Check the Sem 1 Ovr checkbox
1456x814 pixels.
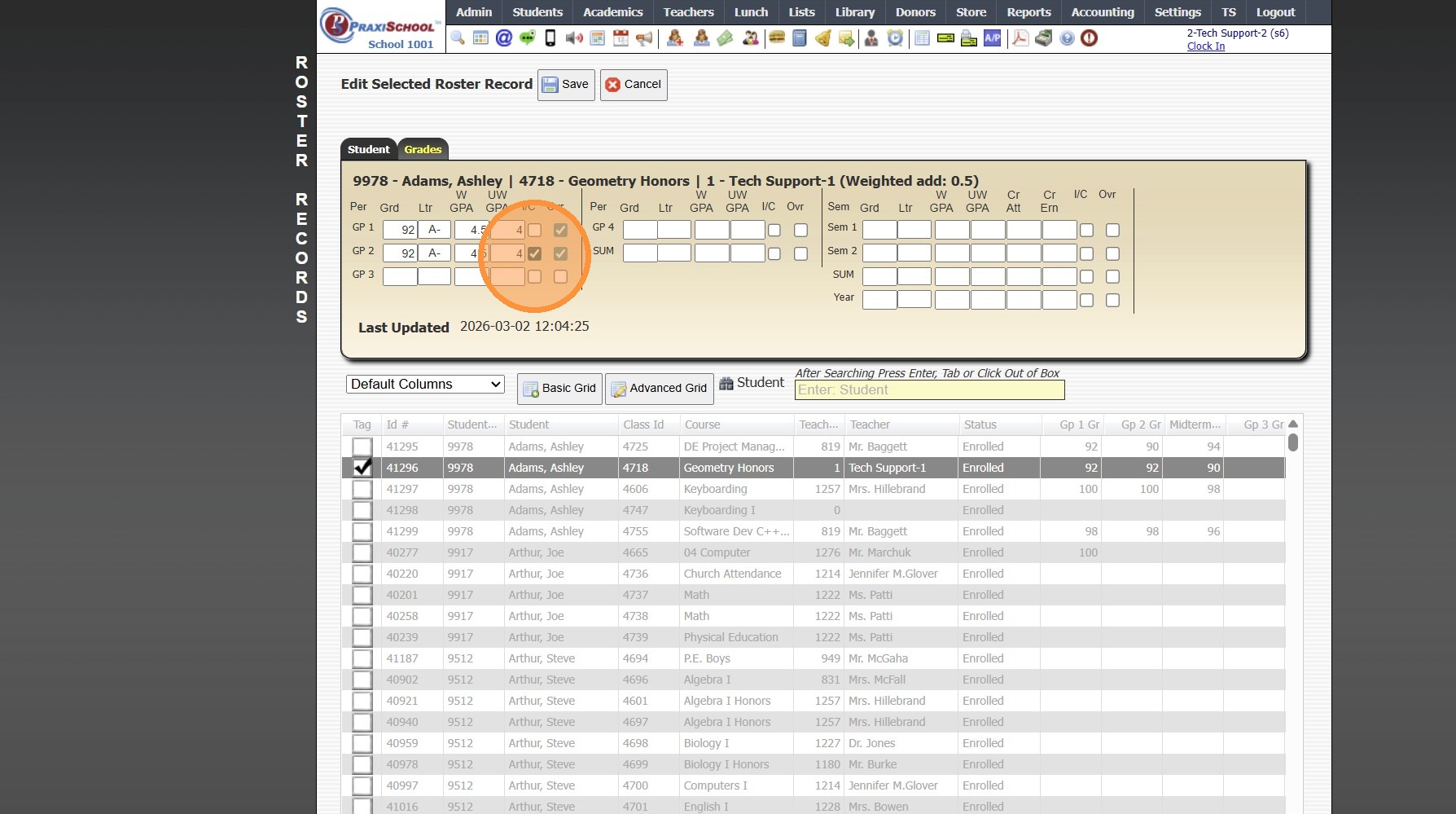1112,231
